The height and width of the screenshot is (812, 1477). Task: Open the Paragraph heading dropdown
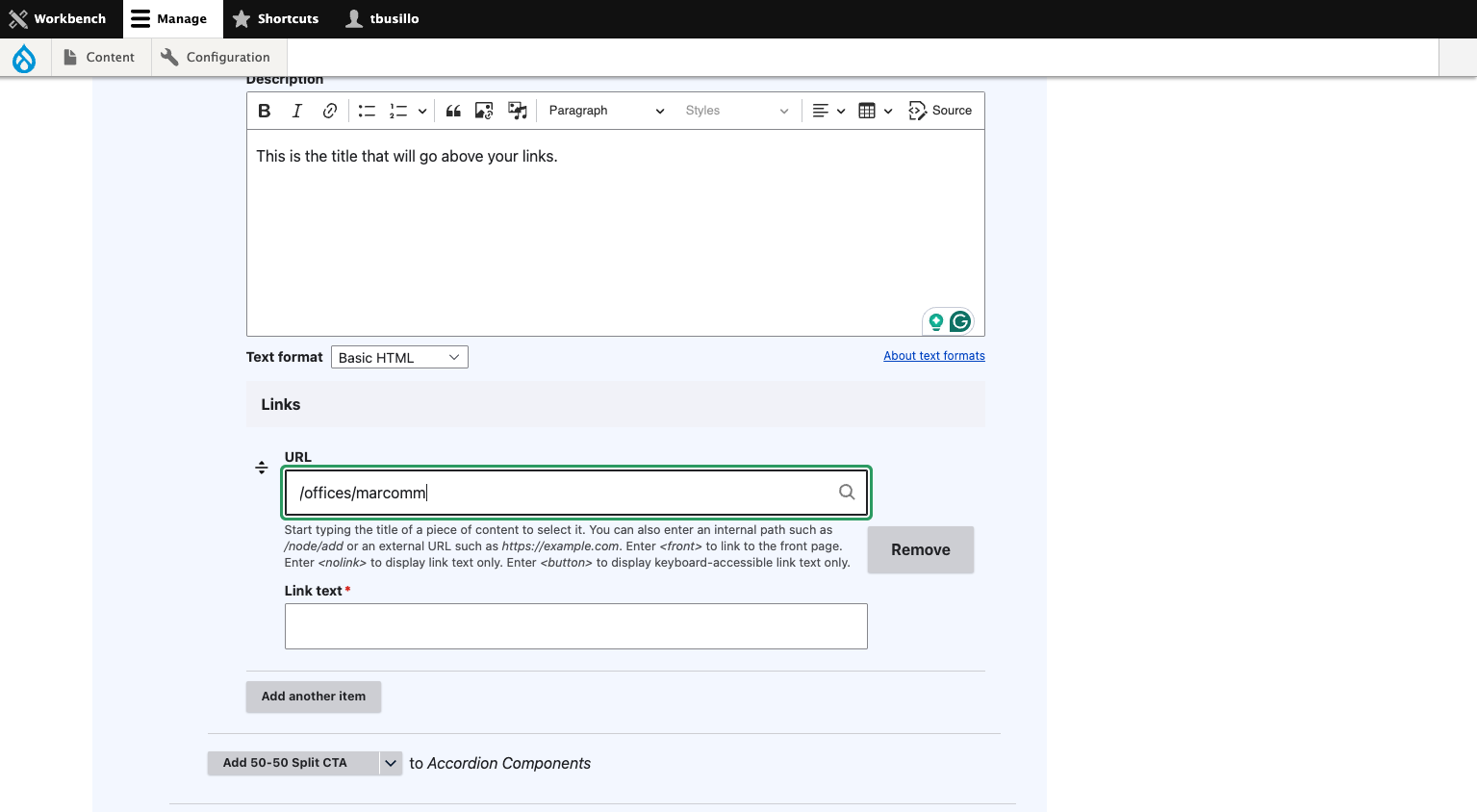pyautogui.click(x=606, y=111)
